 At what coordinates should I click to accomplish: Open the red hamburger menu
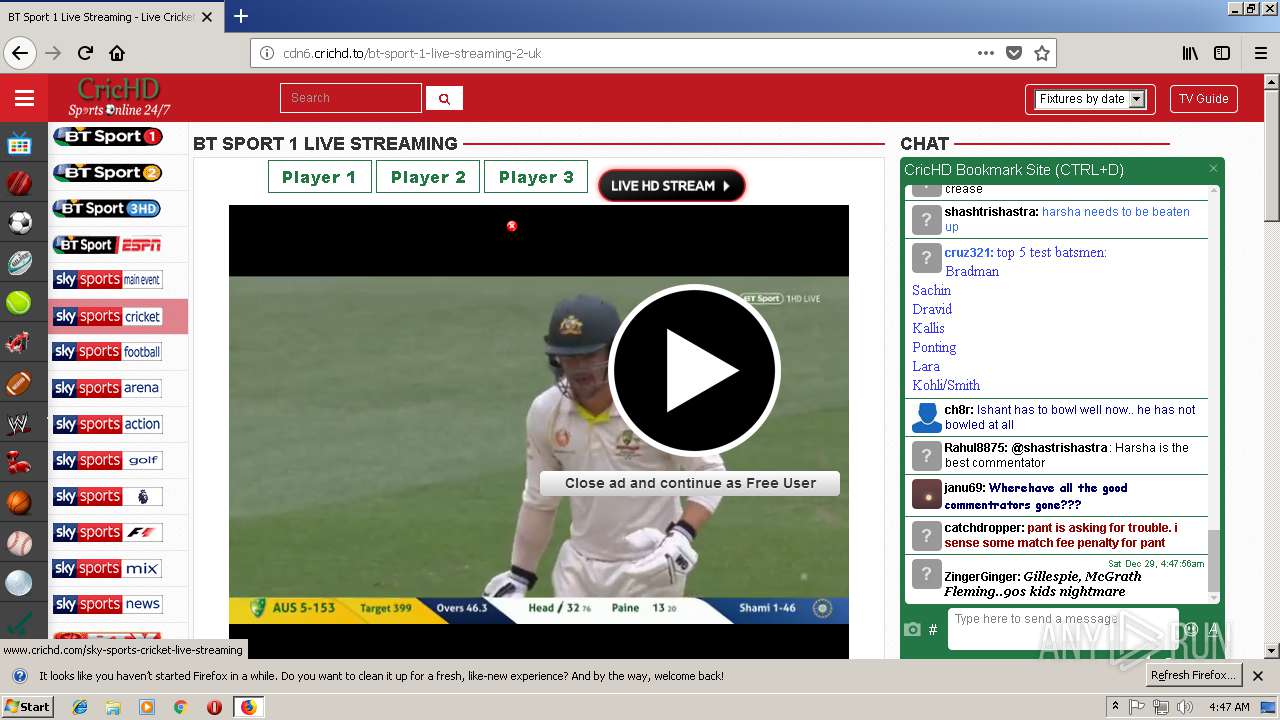24,98
